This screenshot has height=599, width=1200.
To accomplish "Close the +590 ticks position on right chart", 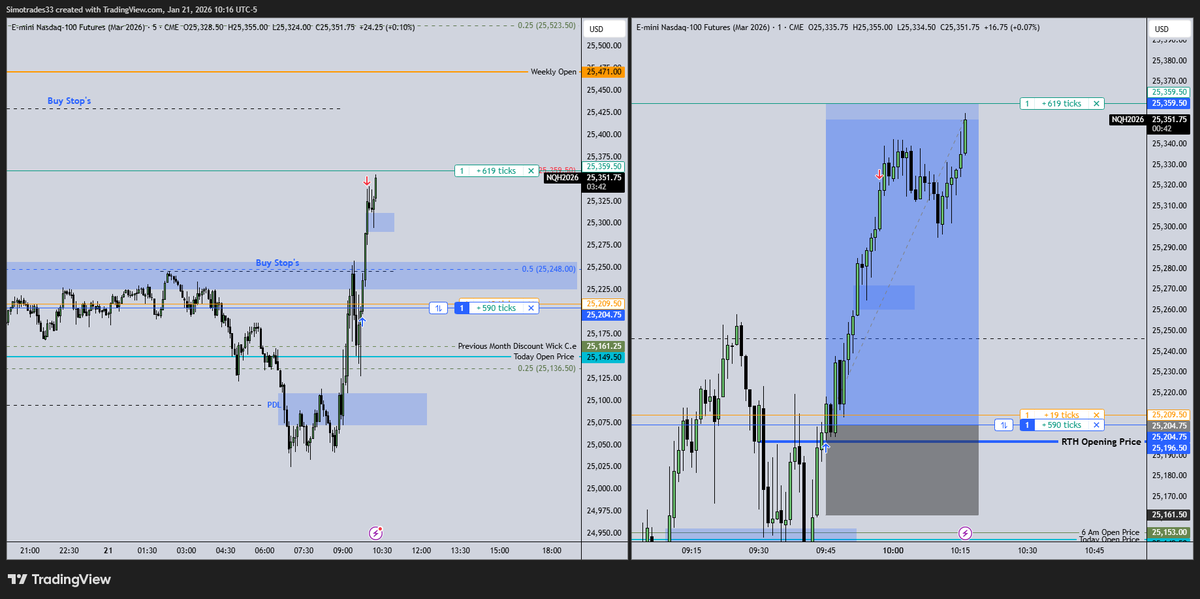I will (x=1096, y=425).
